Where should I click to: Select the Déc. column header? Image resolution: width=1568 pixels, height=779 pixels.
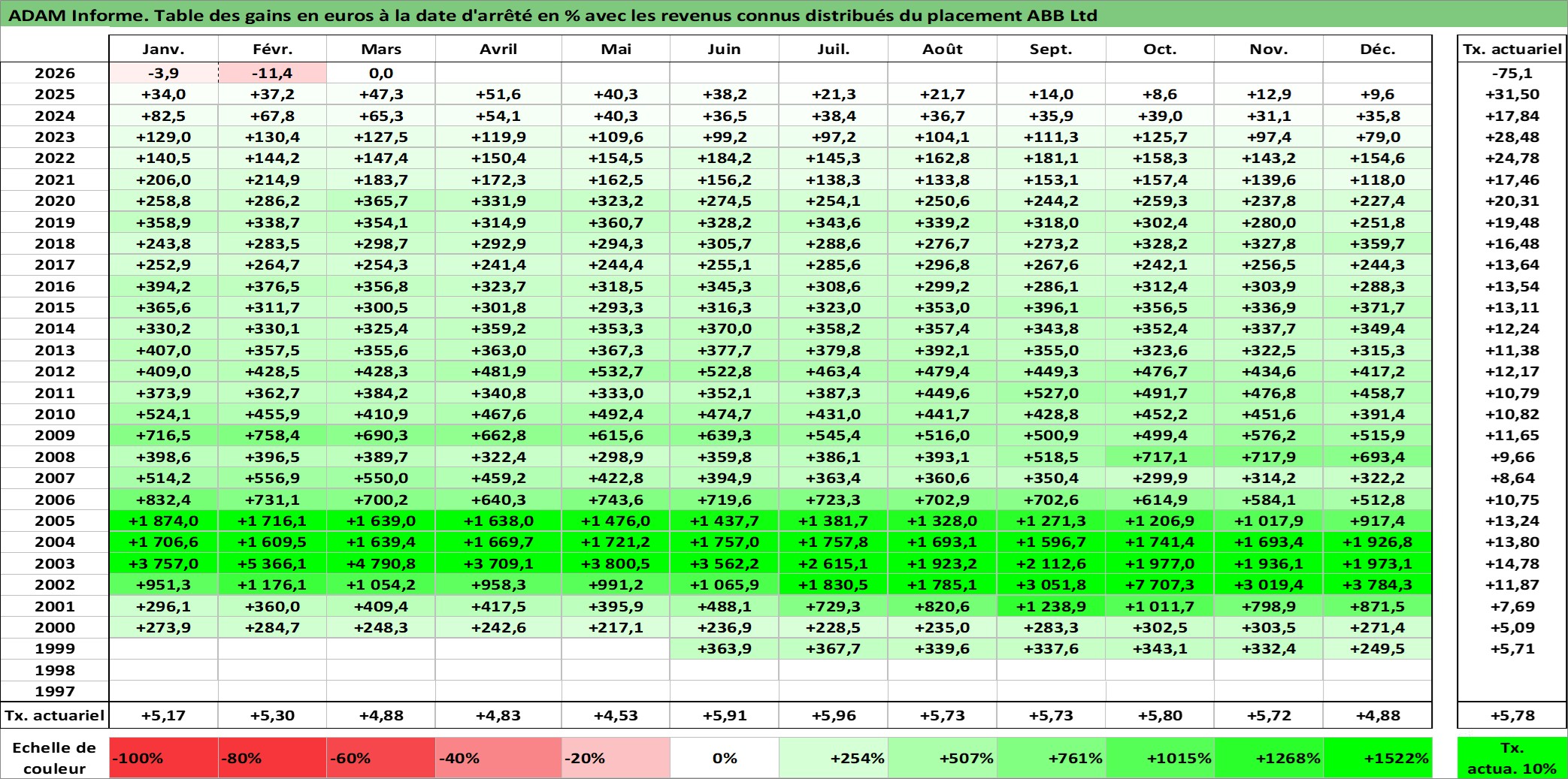pyautogui.click(x=1377, y=49)
